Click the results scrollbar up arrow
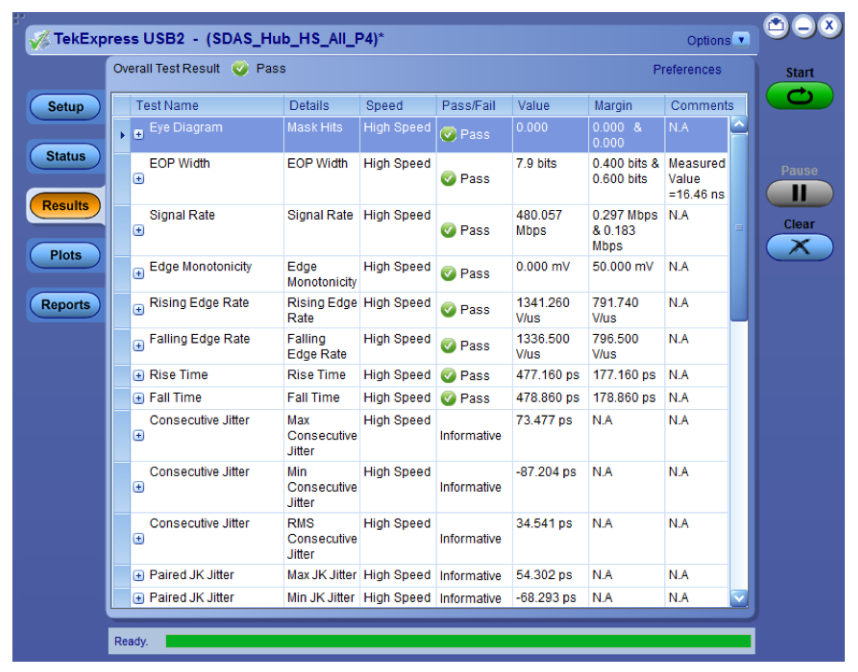Viewport: 858px width, 672px height. (739, 124)
